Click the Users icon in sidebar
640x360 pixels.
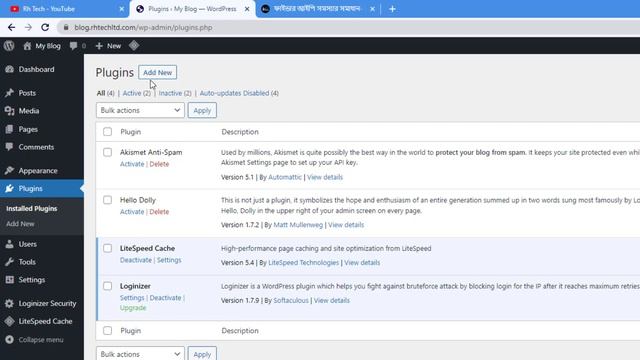click(x=9, y=244)
